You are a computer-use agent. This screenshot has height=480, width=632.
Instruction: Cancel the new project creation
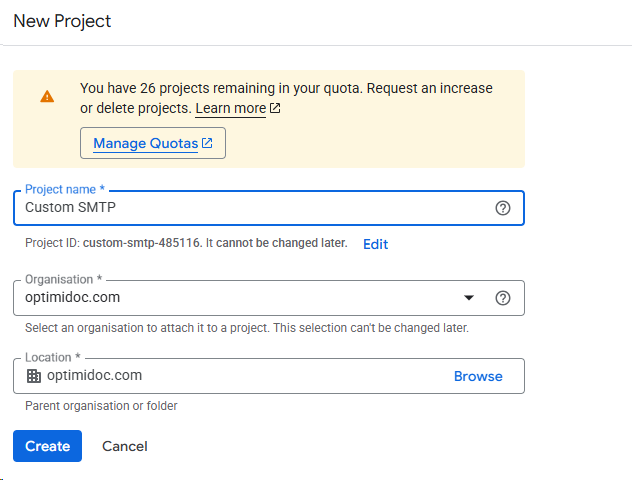pos(125,446)
